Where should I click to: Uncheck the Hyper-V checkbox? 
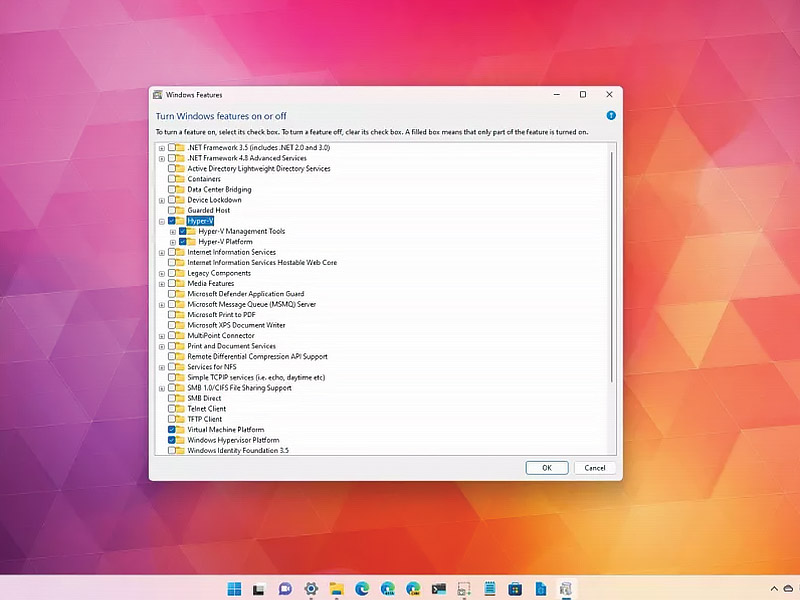click(x=172, y=221)
